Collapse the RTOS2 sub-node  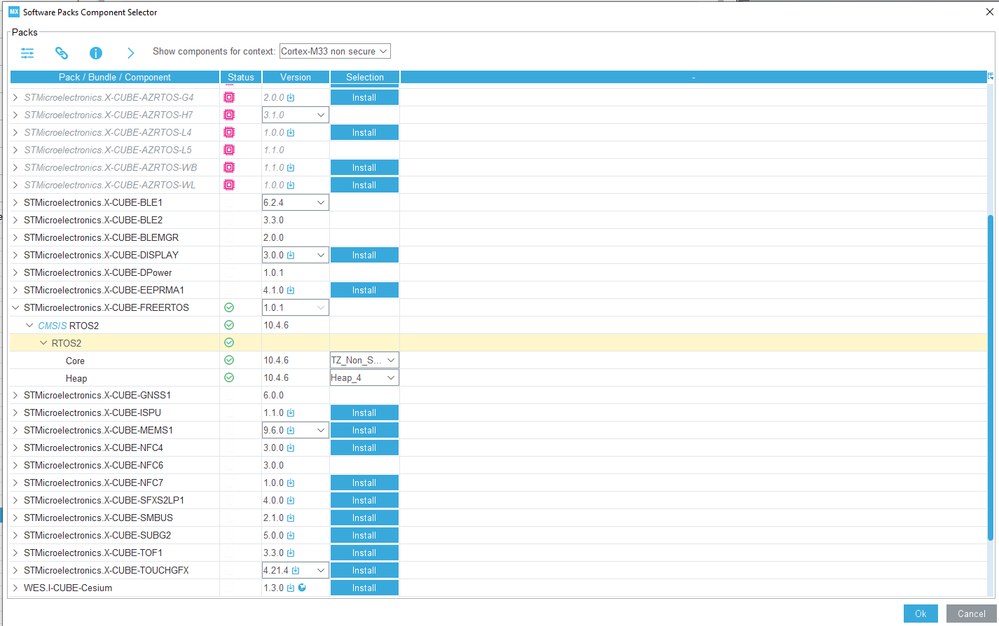click(x=43, y=343)
